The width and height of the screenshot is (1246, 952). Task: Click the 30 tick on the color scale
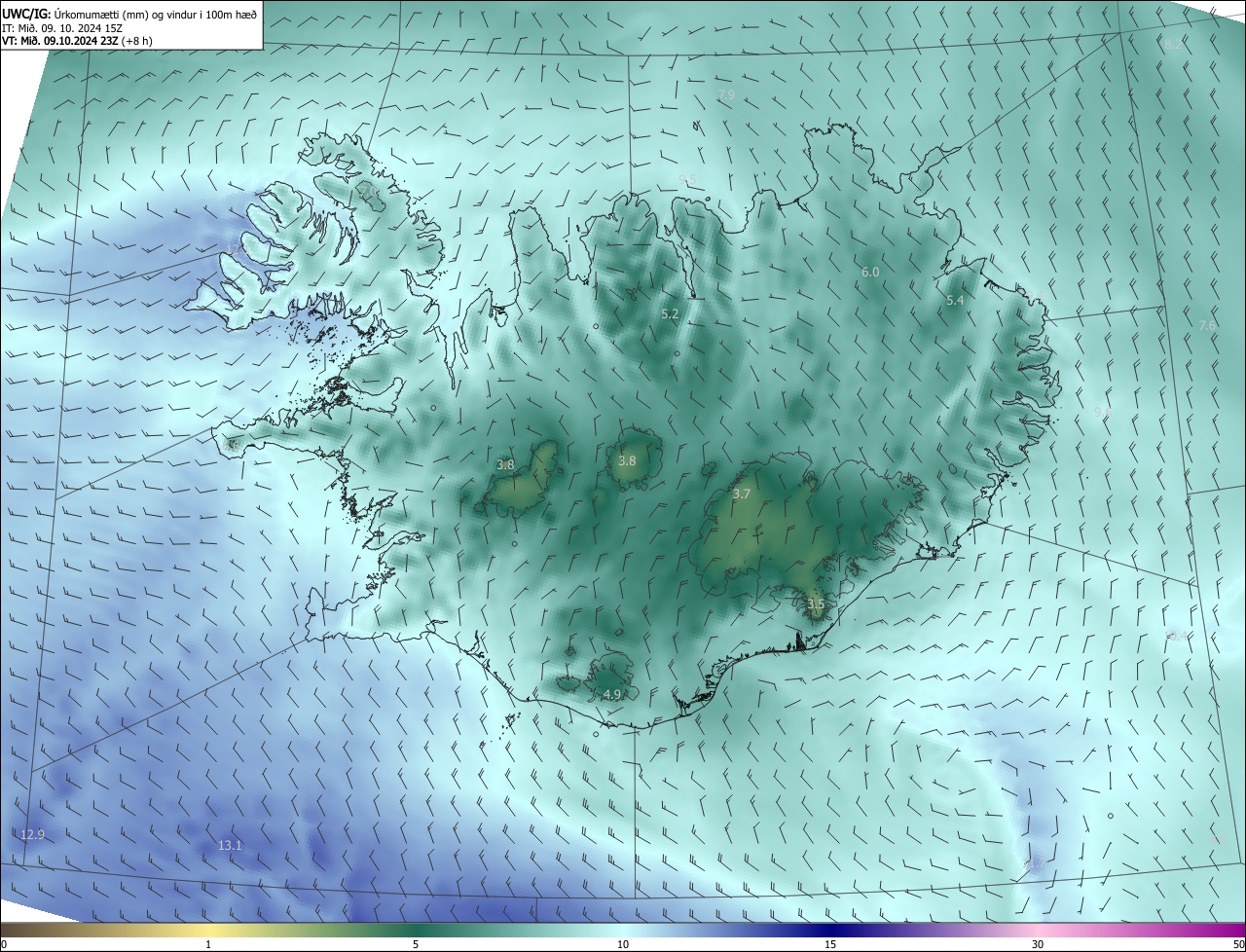1038,944
